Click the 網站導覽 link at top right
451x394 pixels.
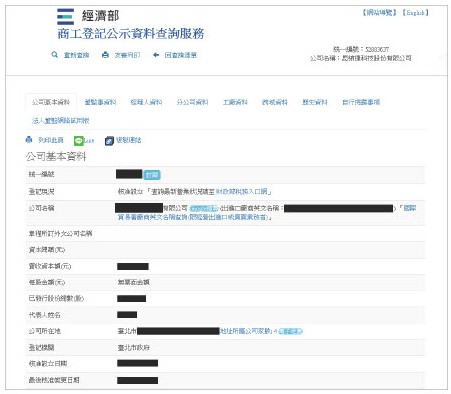(379, 13)
